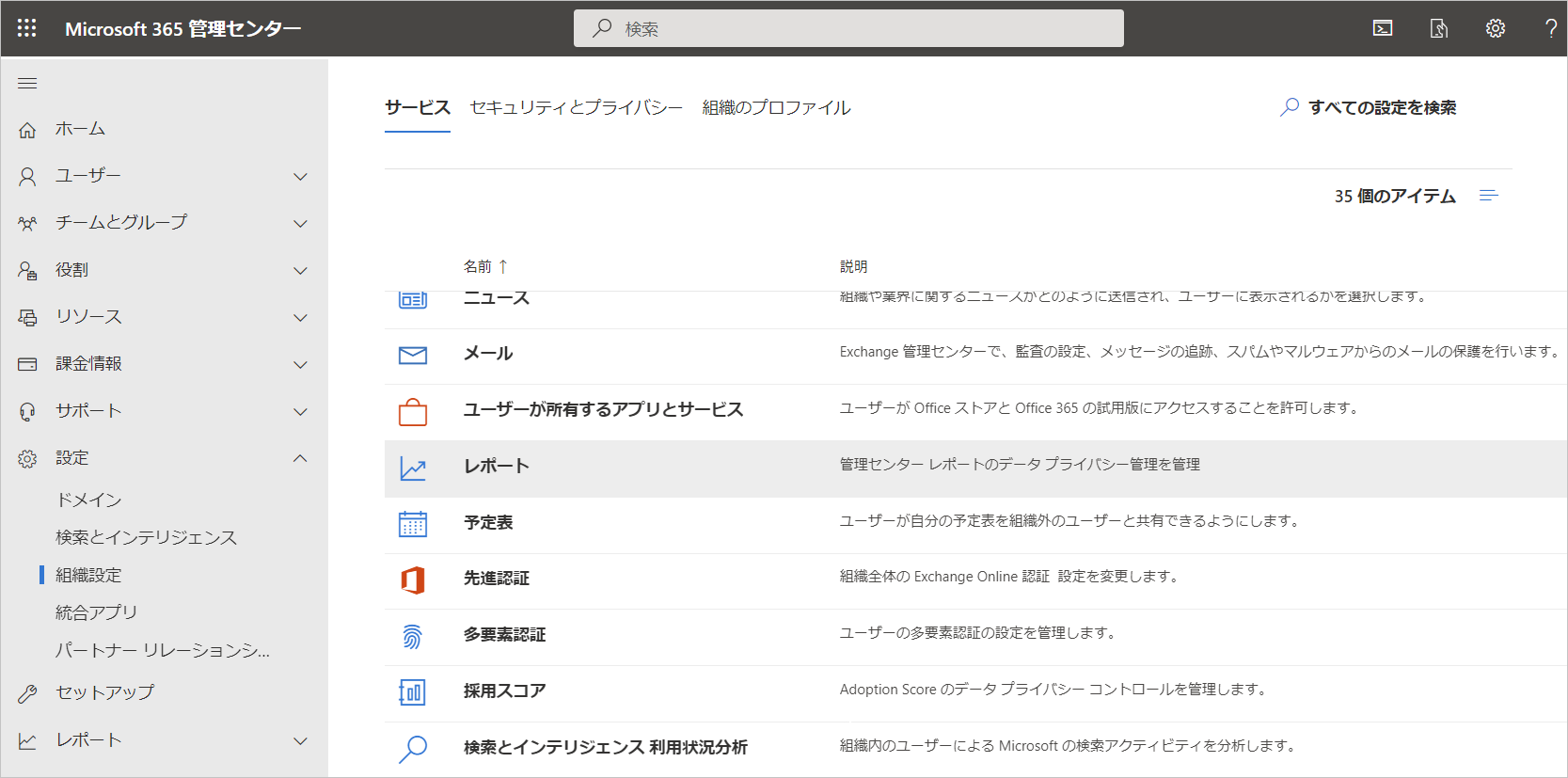Switch to the セキュリティとプライバシー tab
This screenshot has width=1568, height=778.
tap(576, 107)
